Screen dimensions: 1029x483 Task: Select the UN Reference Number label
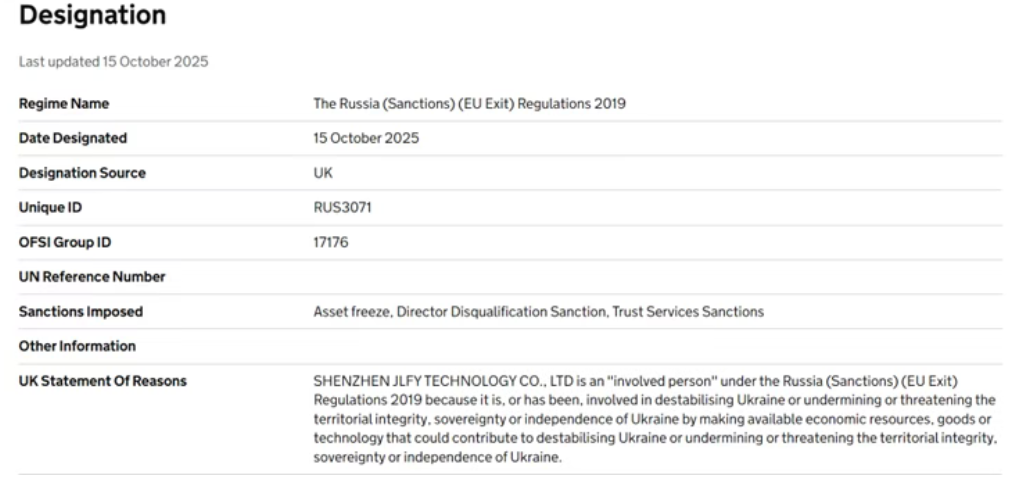92,277
